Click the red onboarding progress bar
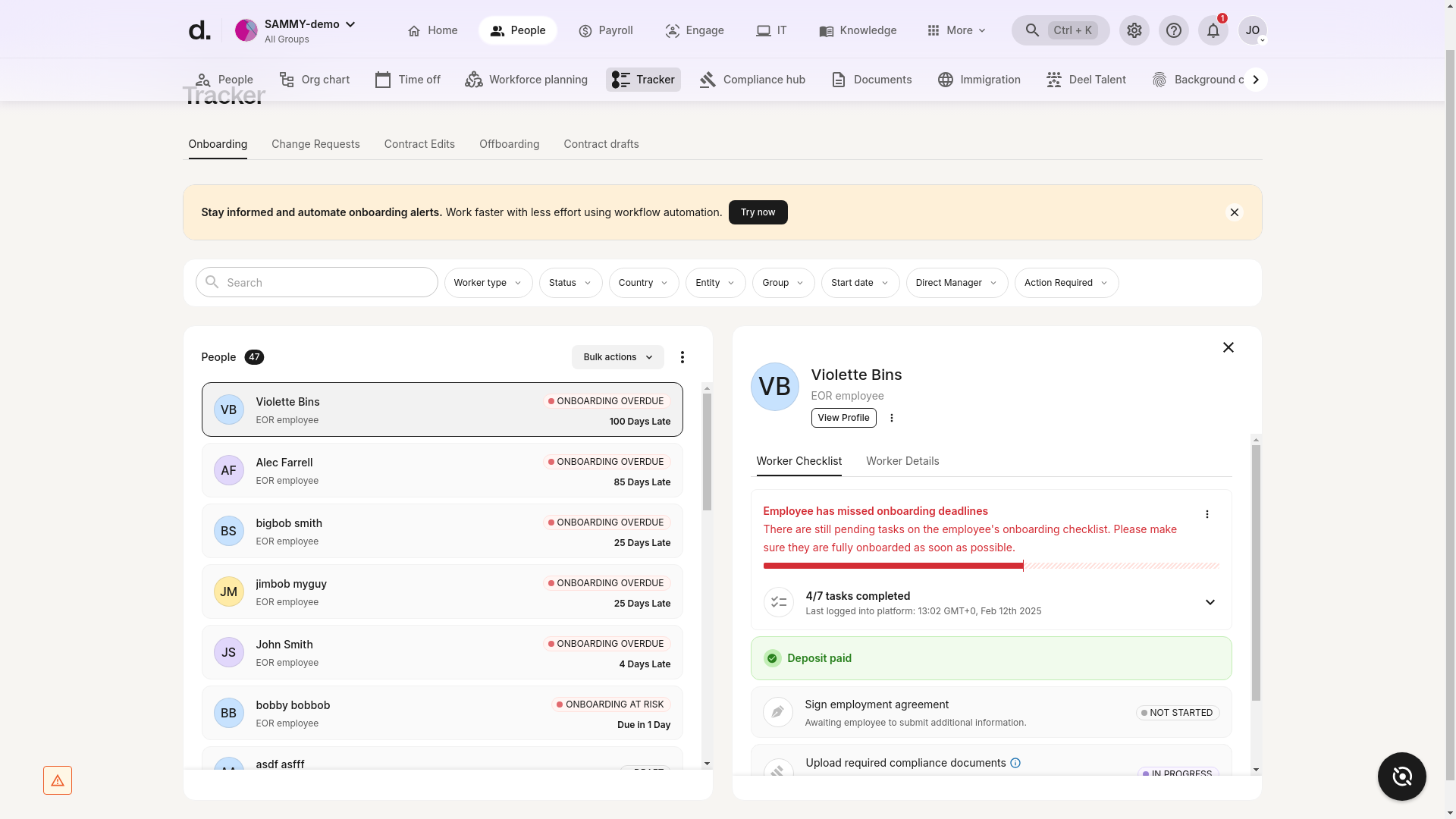Image resolution: width=1456 pixels, height=819 pixels. [x=893, y=565]
